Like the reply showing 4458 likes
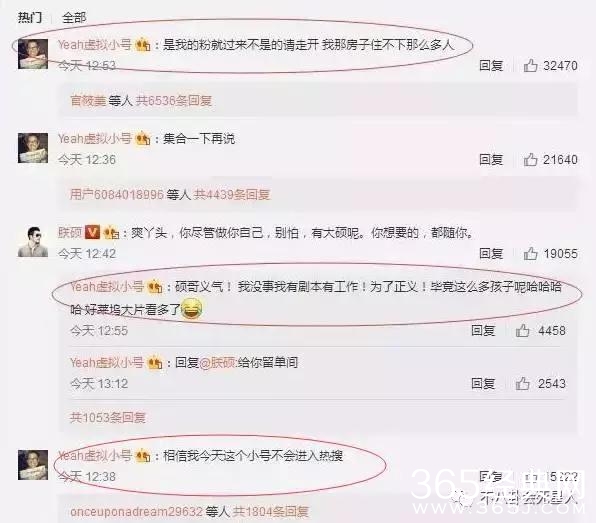The height and width of the screenshot is (523, 596). coord(523,330)
